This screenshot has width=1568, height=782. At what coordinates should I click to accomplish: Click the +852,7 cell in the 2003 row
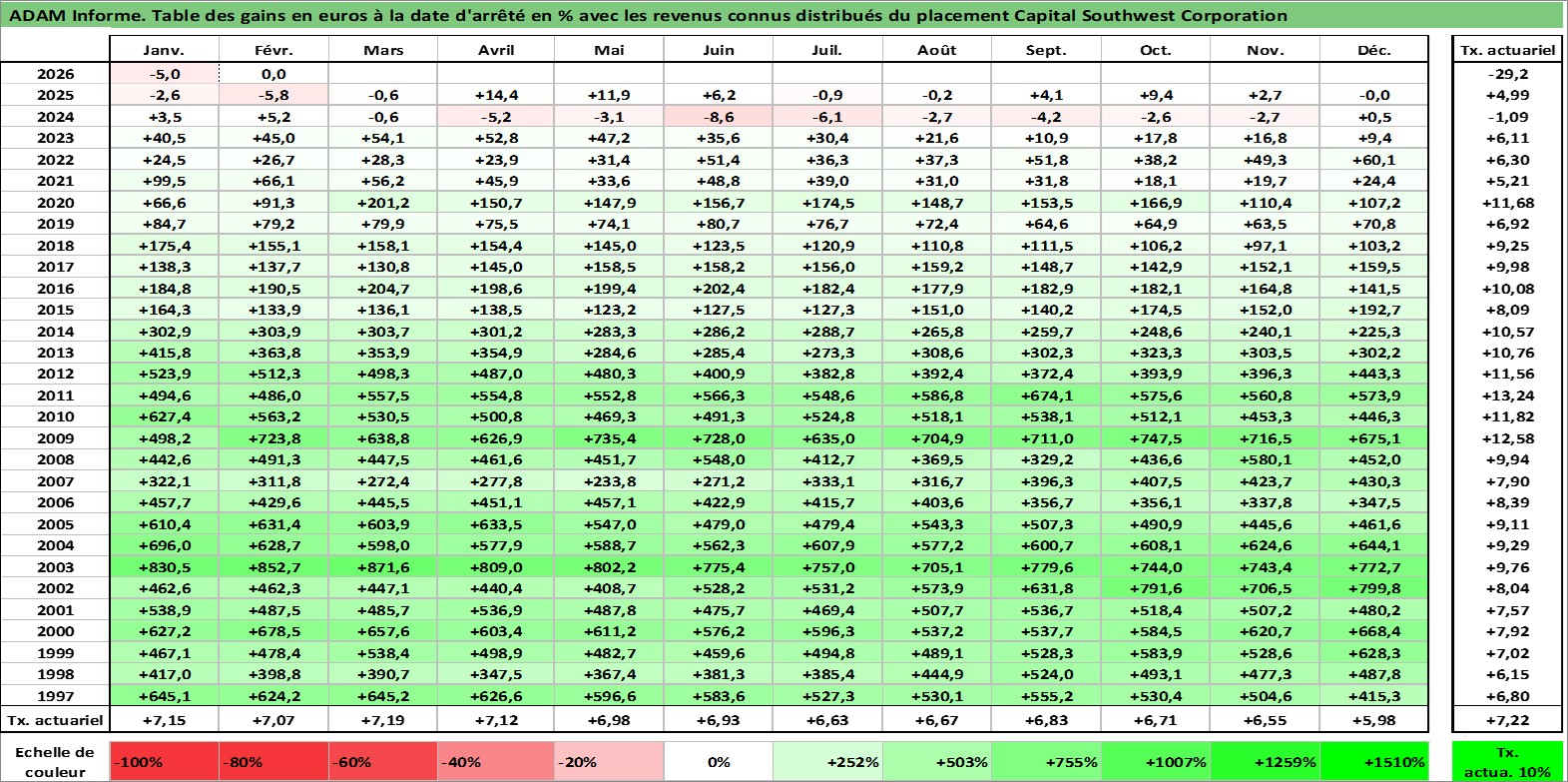click(273, 567)
